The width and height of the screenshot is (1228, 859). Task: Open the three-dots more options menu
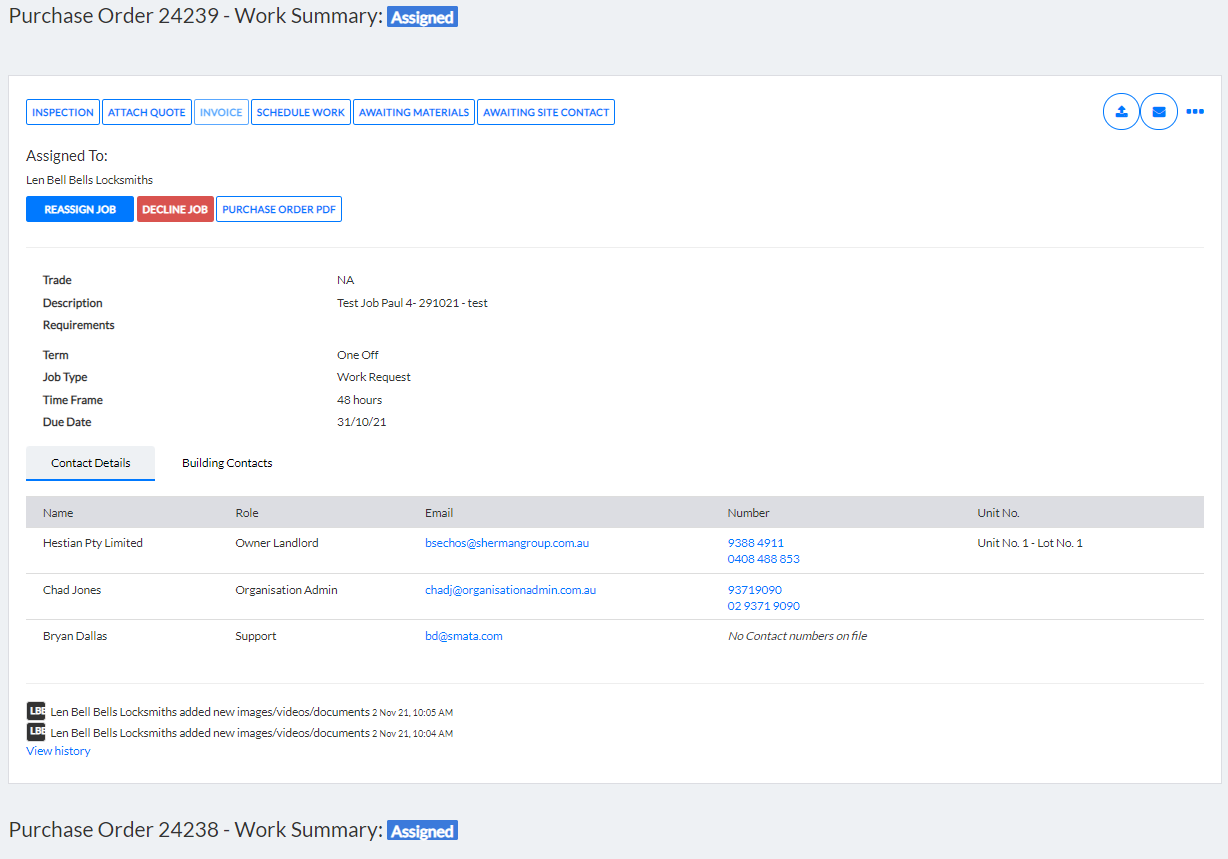pos(1195,112)
